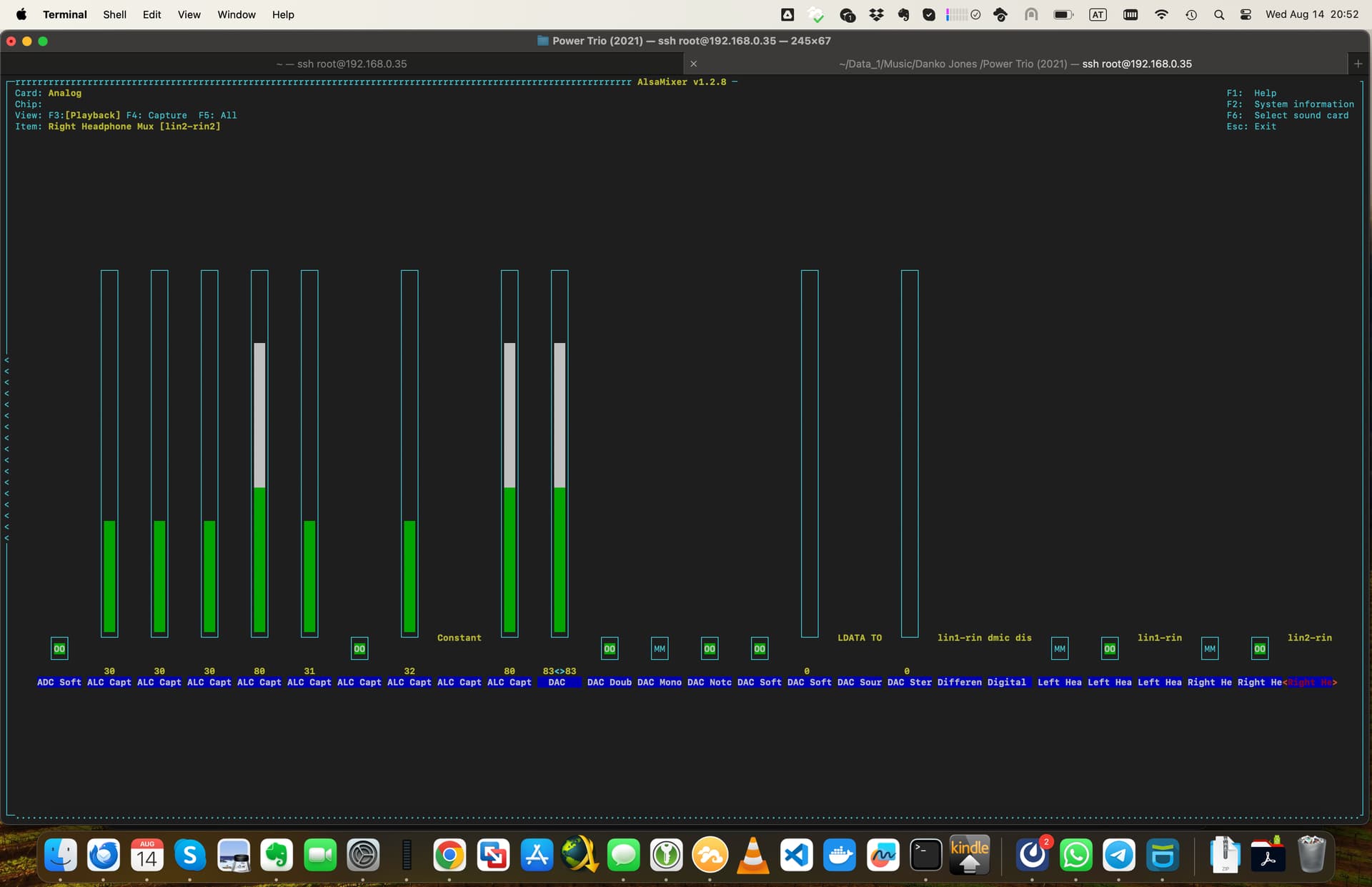Open the Edit menu
The width and height of the screenshot is (1372, 887).
(151, 14)
